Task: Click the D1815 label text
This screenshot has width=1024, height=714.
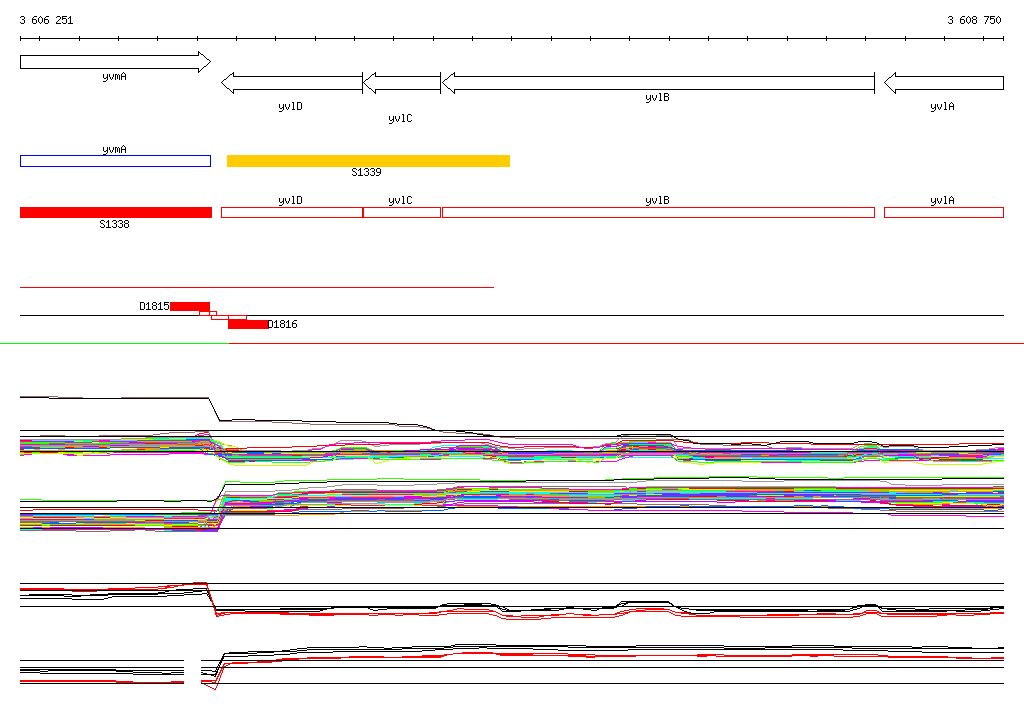Action: coord(154,306)
